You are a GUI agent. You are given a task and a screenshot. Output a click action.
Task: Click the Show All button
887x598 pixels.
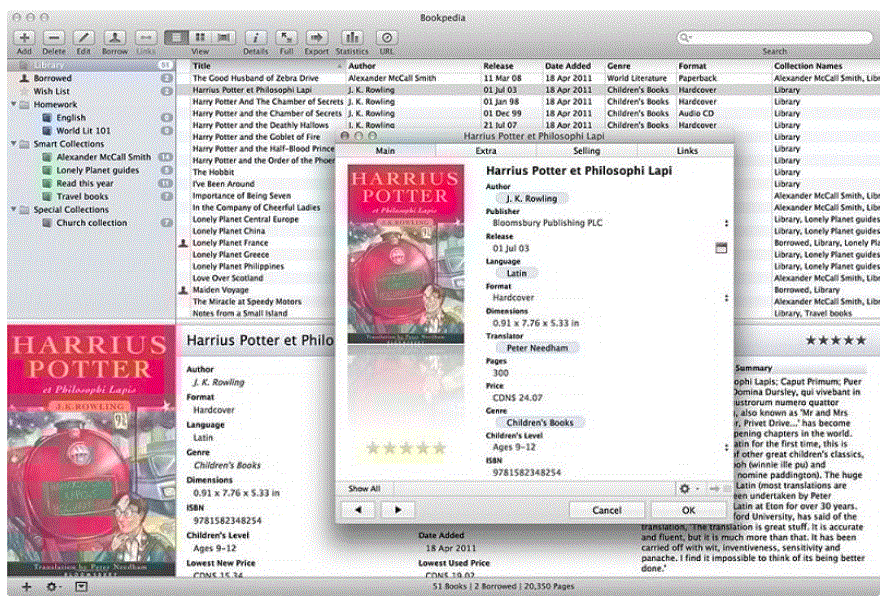(364, 488)
